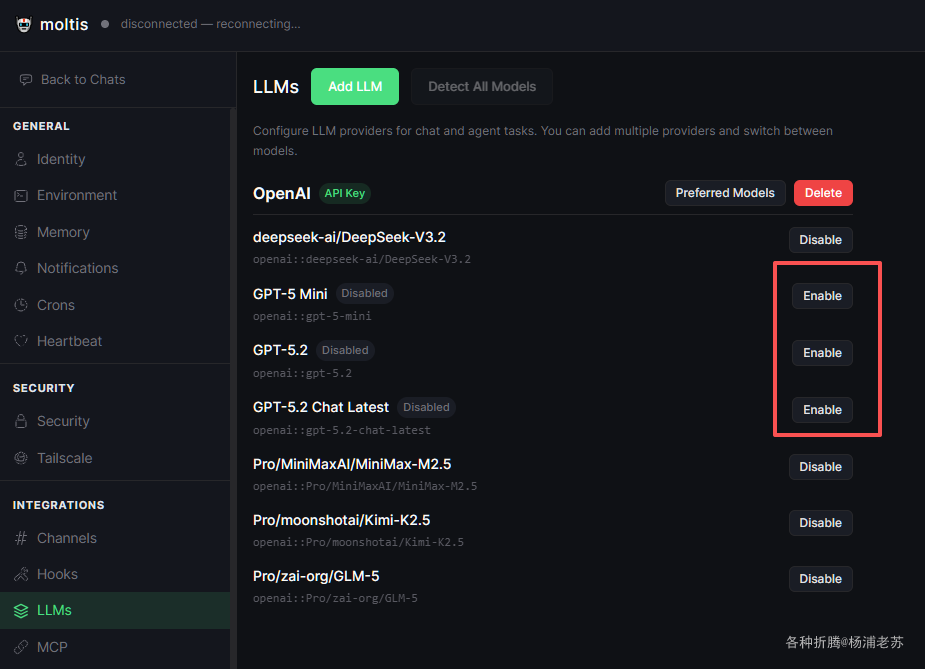Image resolution: width=925 pixels, height=669 pixels.
Task: Open the Security settings page
Action: [115, 421]
